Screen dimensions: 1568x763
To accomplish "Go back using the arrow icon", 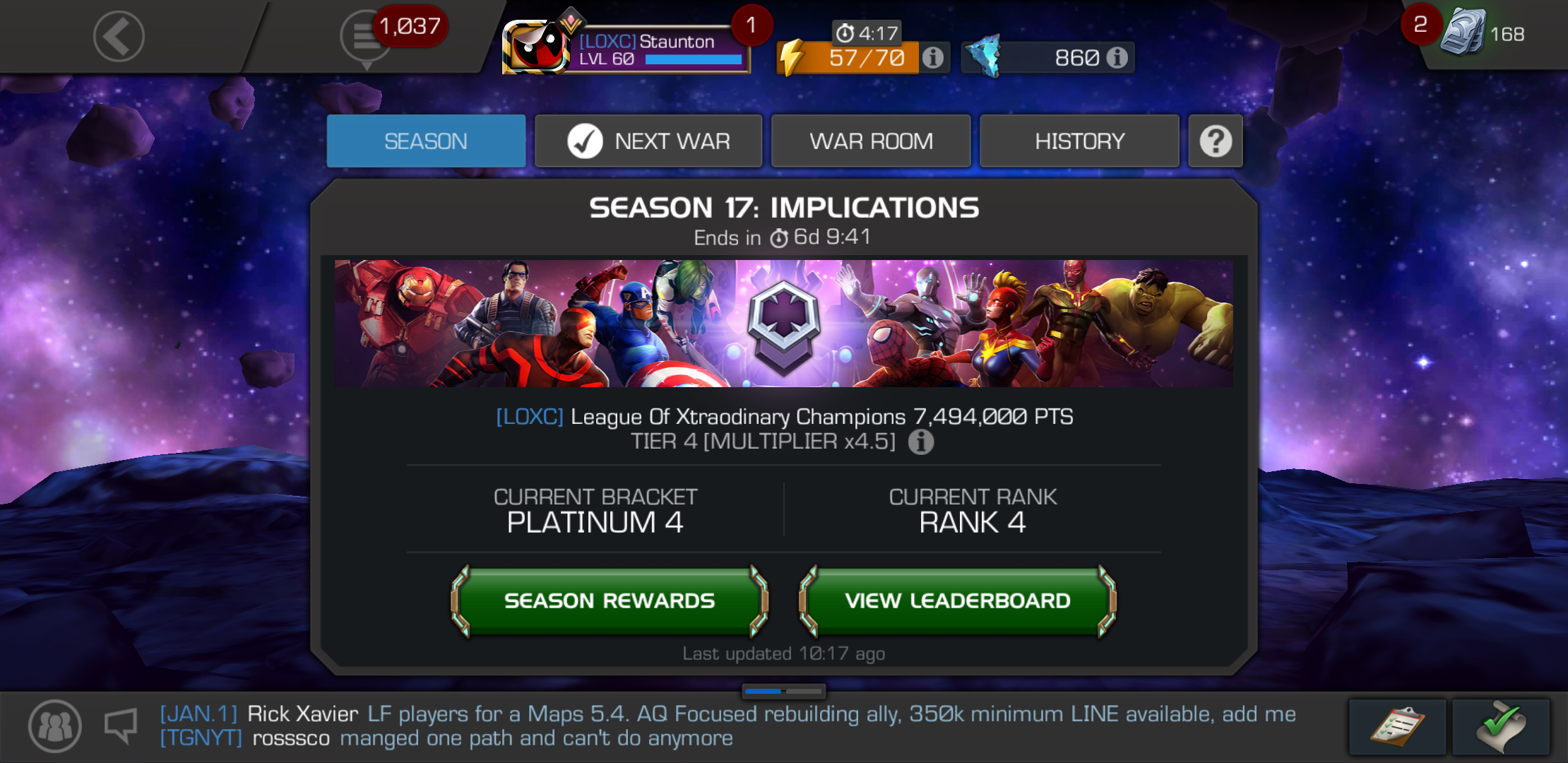I will [119, 37].
